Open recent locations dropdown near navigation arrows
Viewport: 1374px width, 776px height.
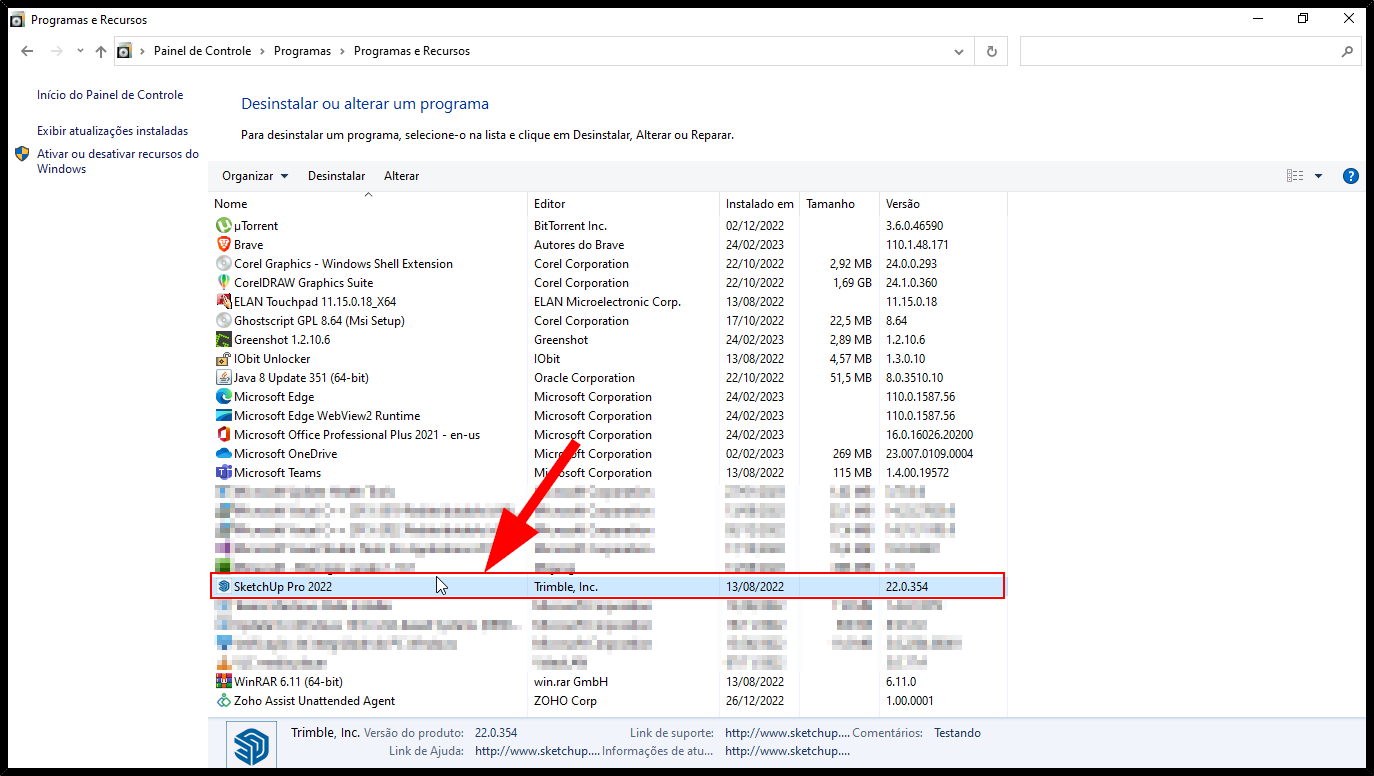pos(81,51)
